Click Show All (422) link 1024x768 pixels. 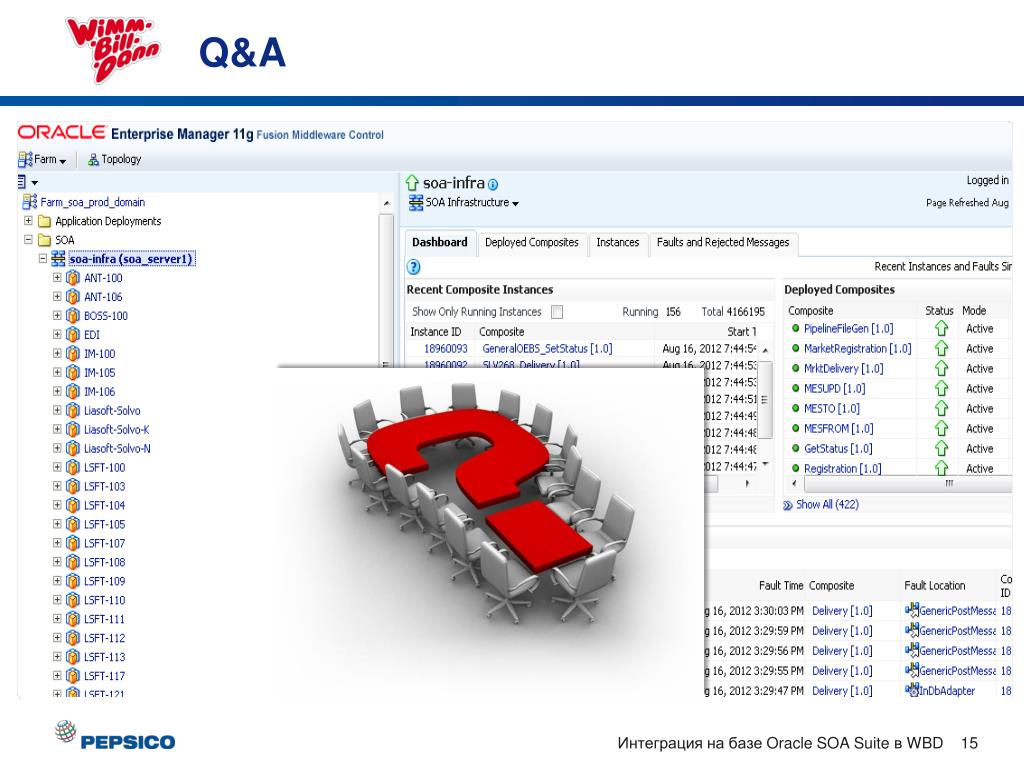point(827,505)
